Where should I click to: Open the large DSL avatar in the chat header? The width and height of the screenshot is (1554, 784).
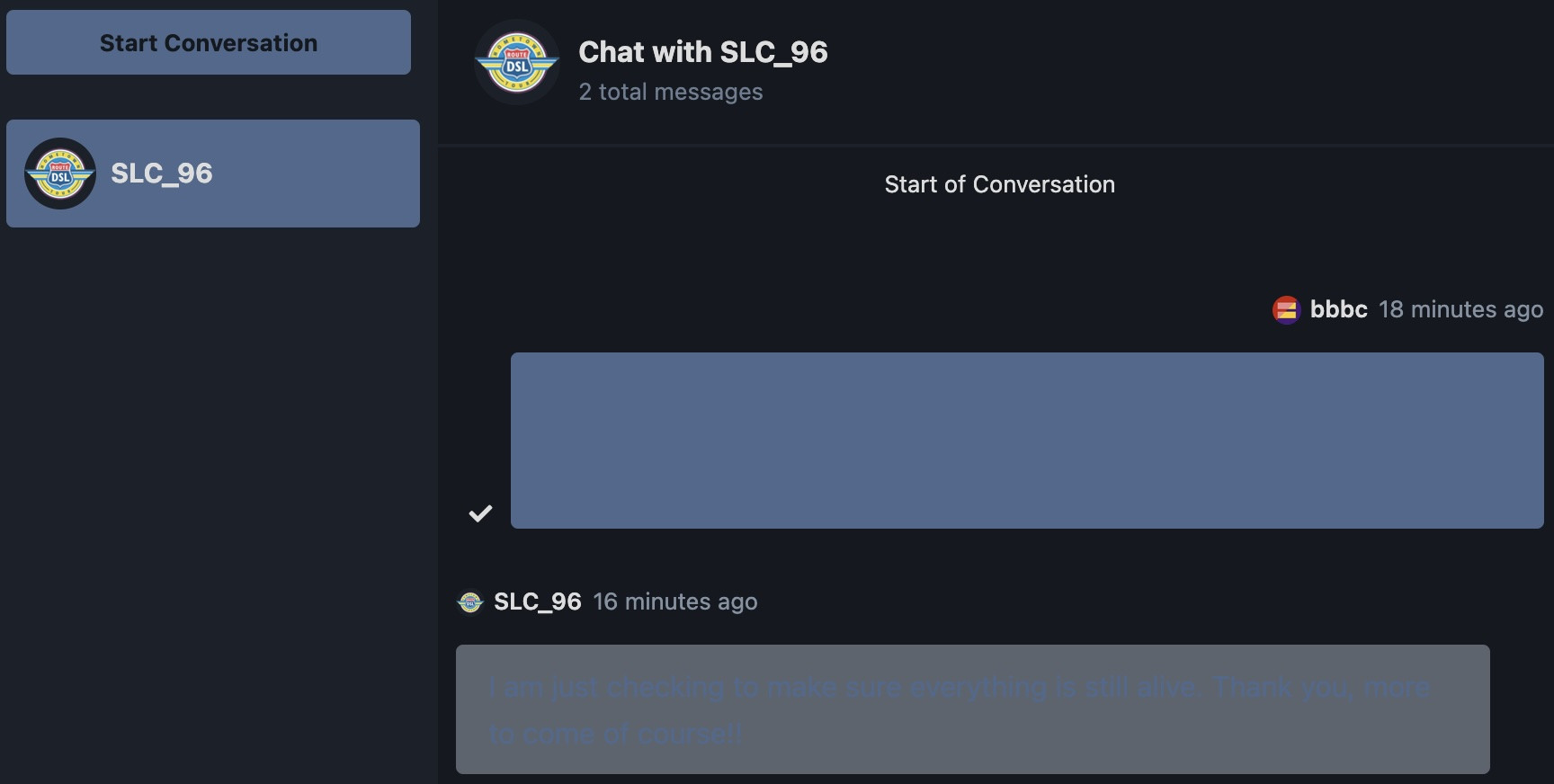517,62
